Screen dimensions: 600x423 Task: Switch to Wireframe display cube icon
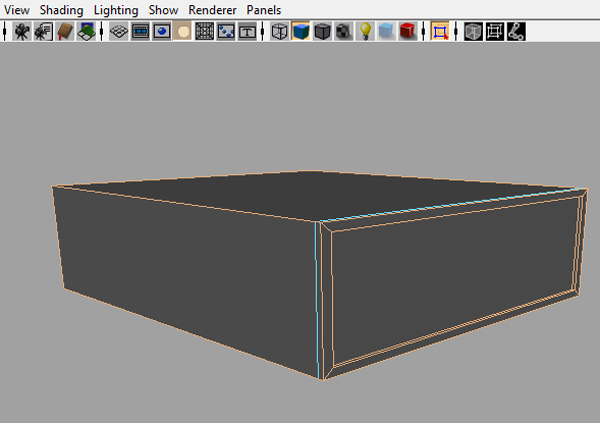(x=279, y=31)
